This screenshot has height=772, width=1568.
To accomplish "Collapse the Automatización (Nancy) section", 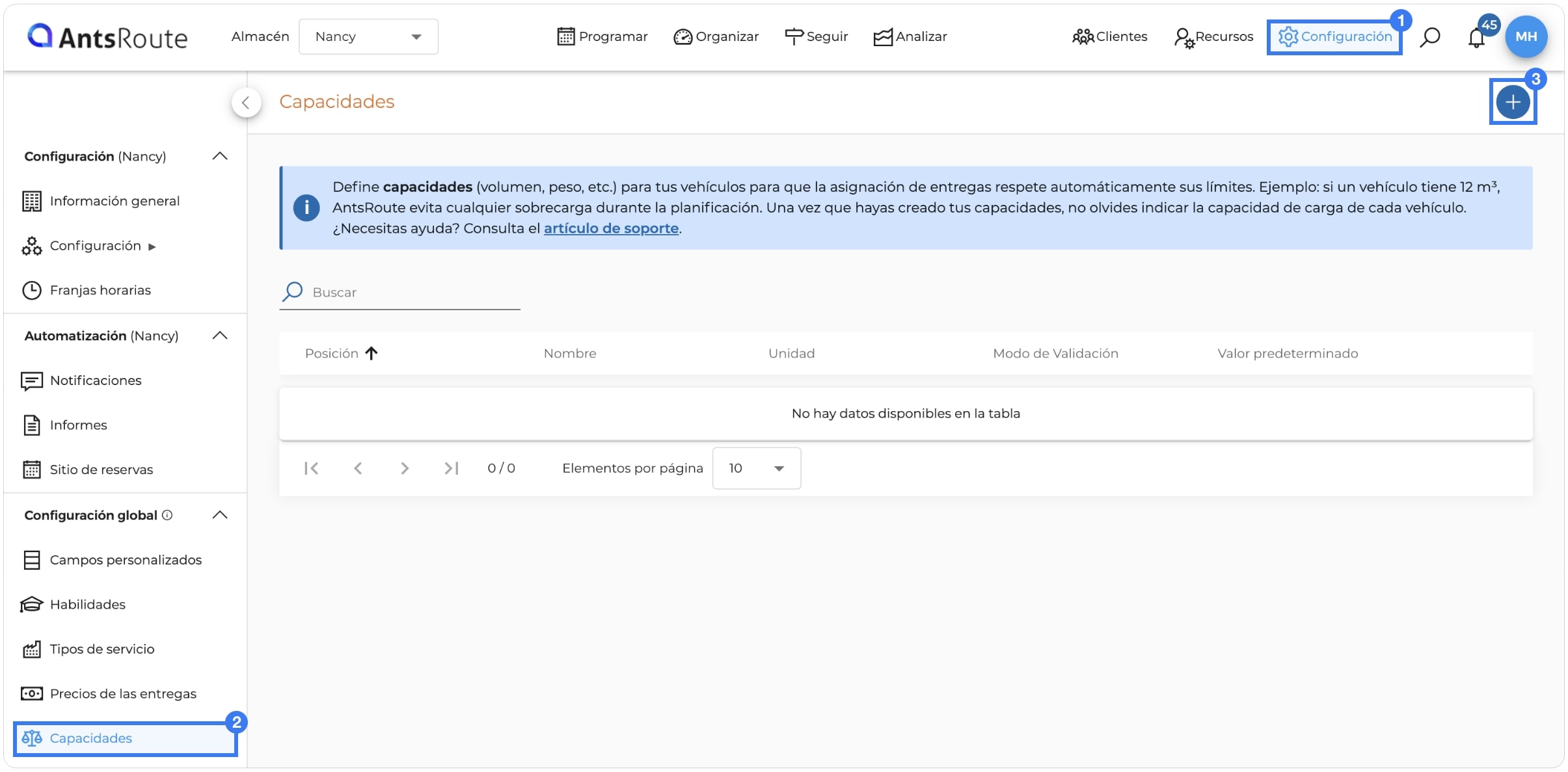I will [220, 336].
